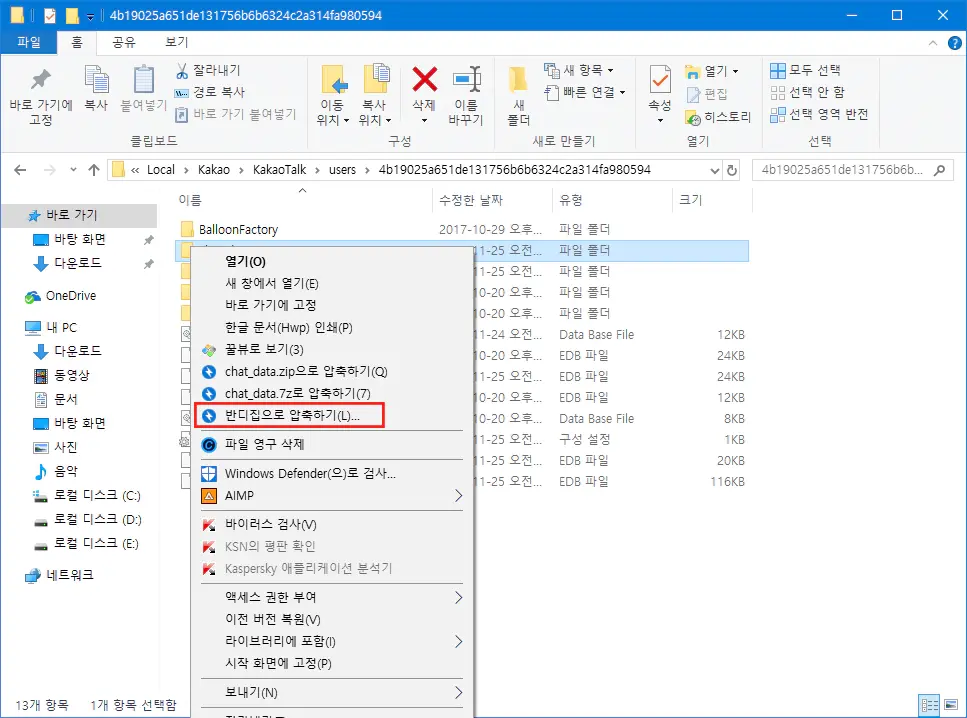Screen dimensions: 967x718
Task: Click the back navigation arrow
Action: [x=20, y=170]
